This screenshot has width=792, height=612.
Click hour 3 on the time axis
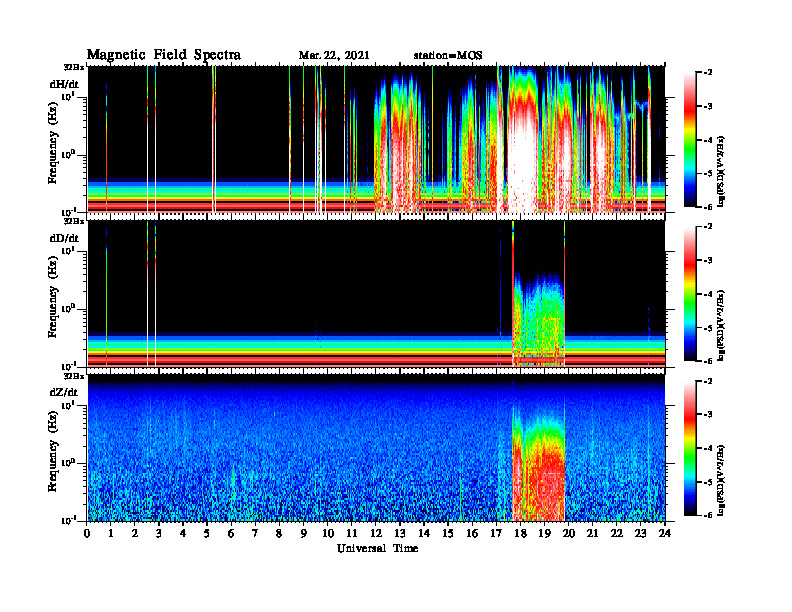pos(159,533)
